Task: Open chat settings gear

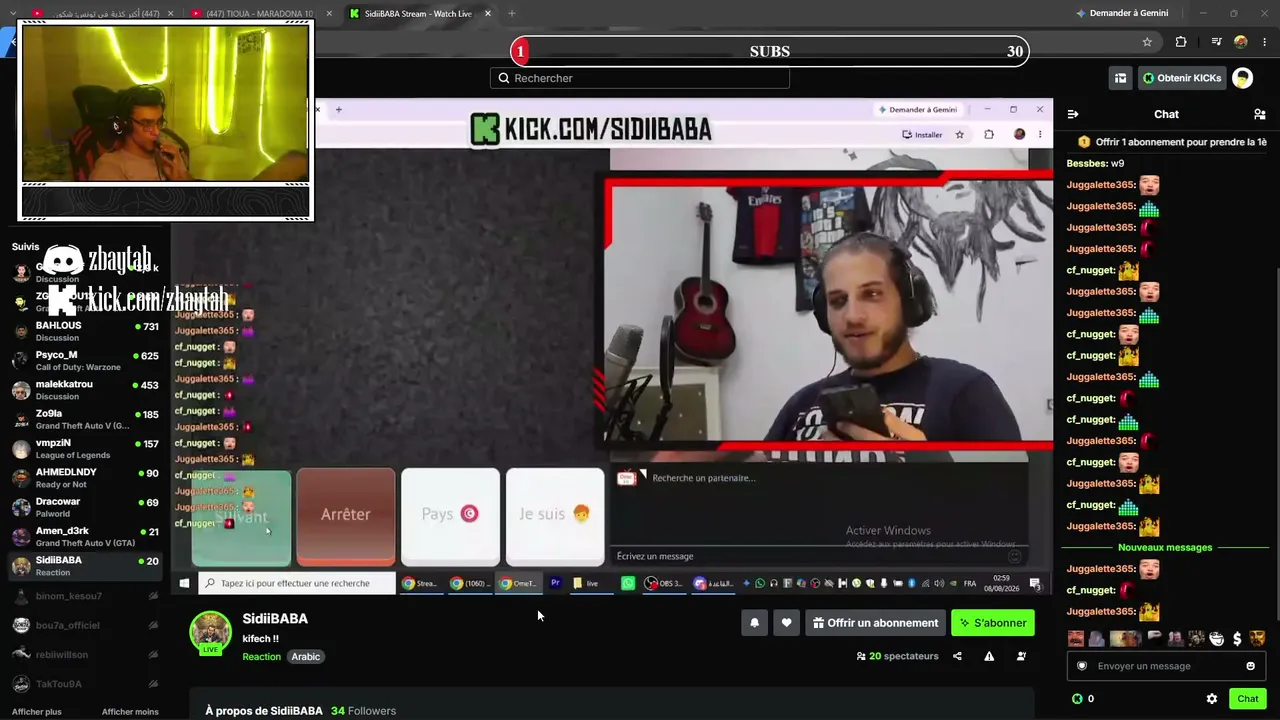Action: 1212,699
